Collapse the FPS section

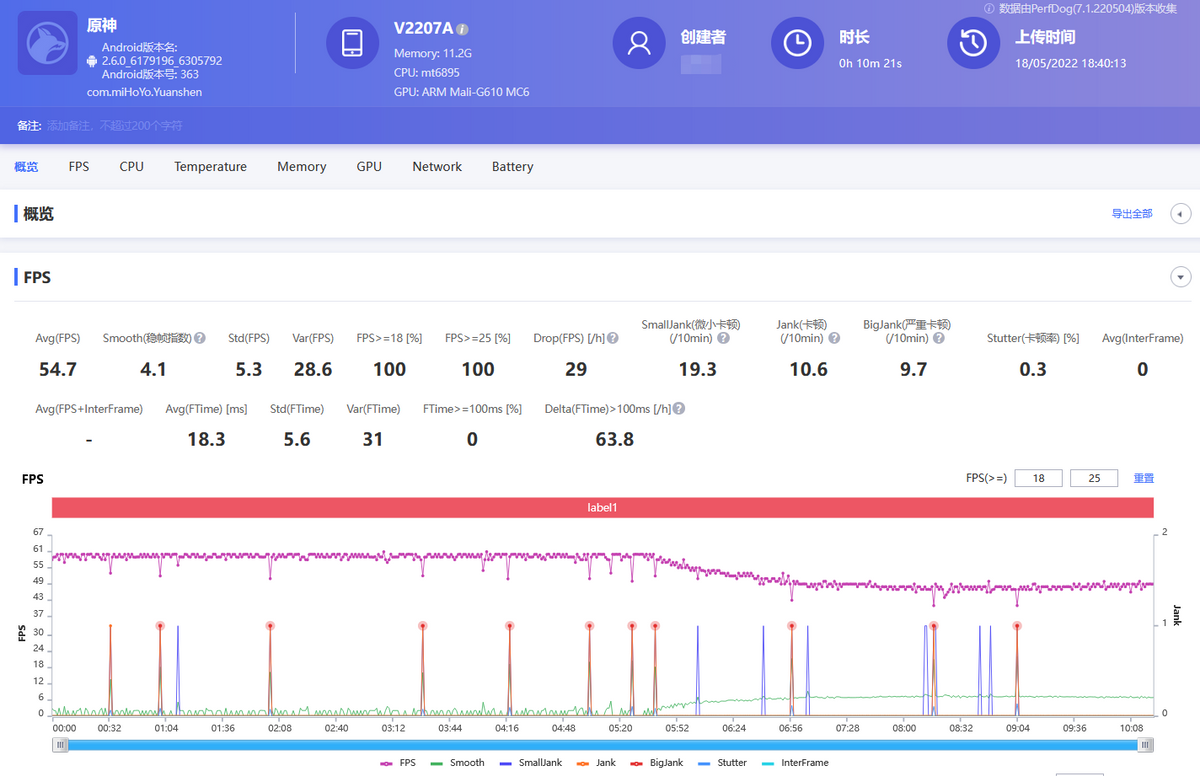1181,277
